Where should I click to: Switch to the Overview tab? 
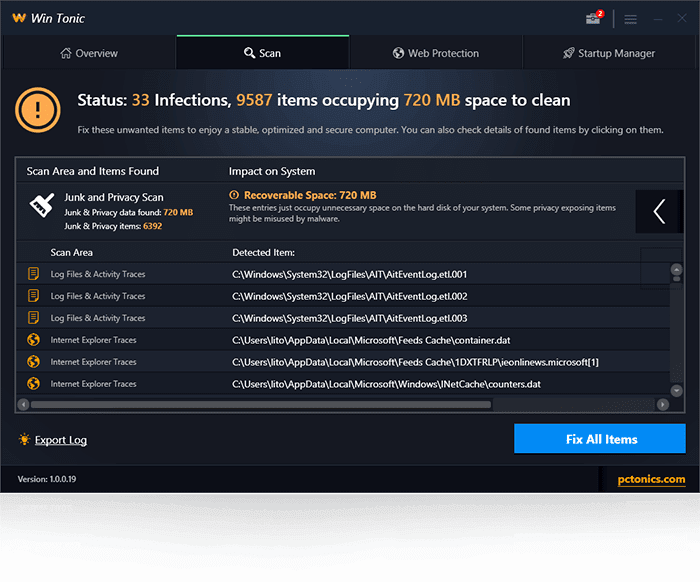[x=89, y=53]
